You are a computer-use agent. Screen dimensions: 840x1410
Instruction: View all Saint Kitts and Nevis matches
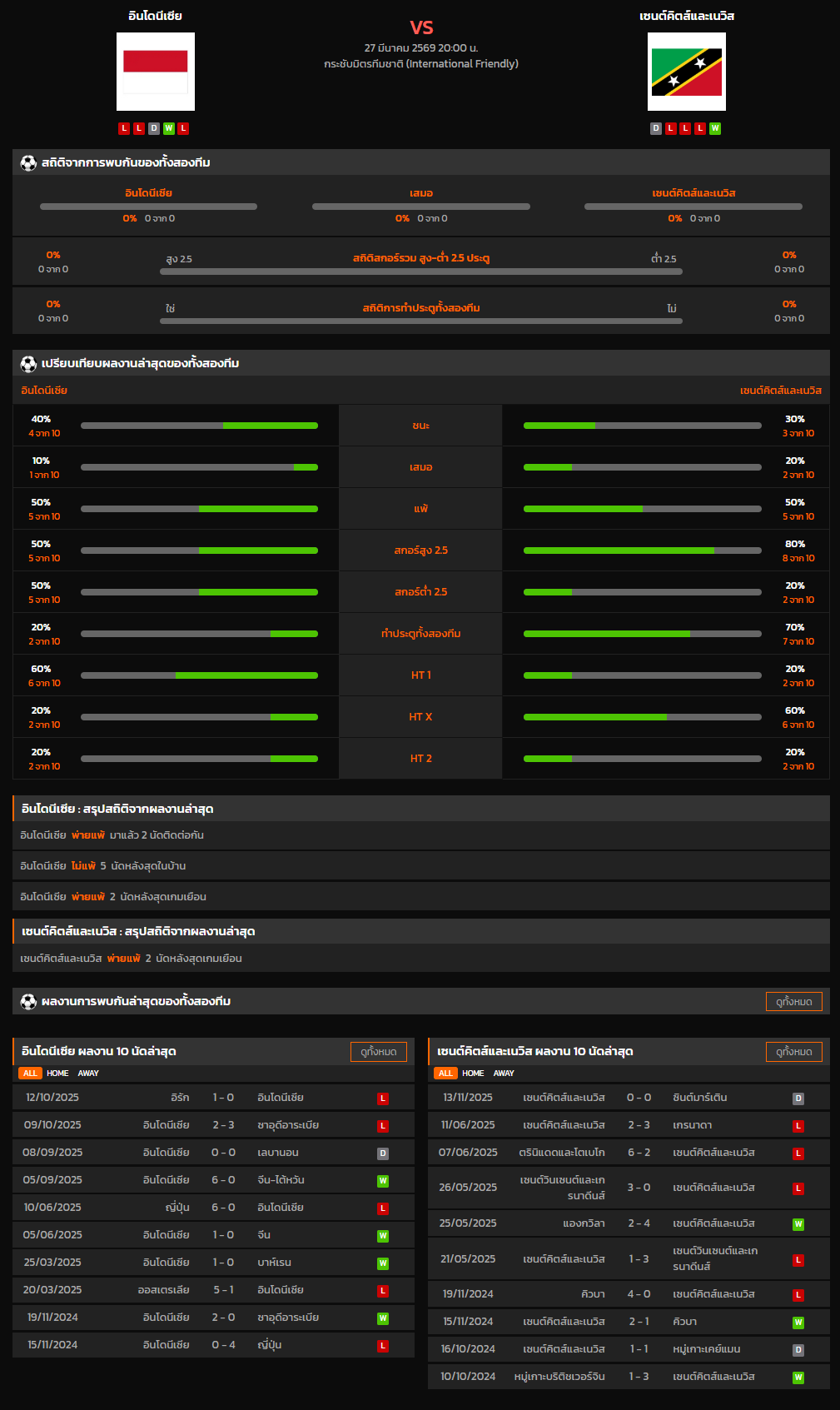click(x=793, y=1052)
